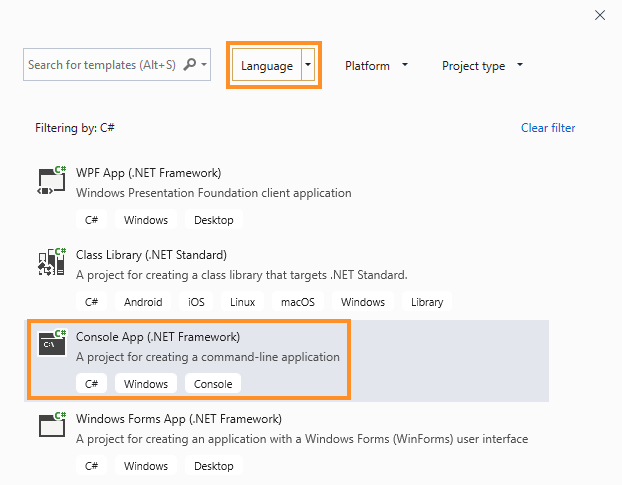Screen dimensions: 622x485
Task: Click the C# tag under WPF App
Action: click(x=91, y=220)
